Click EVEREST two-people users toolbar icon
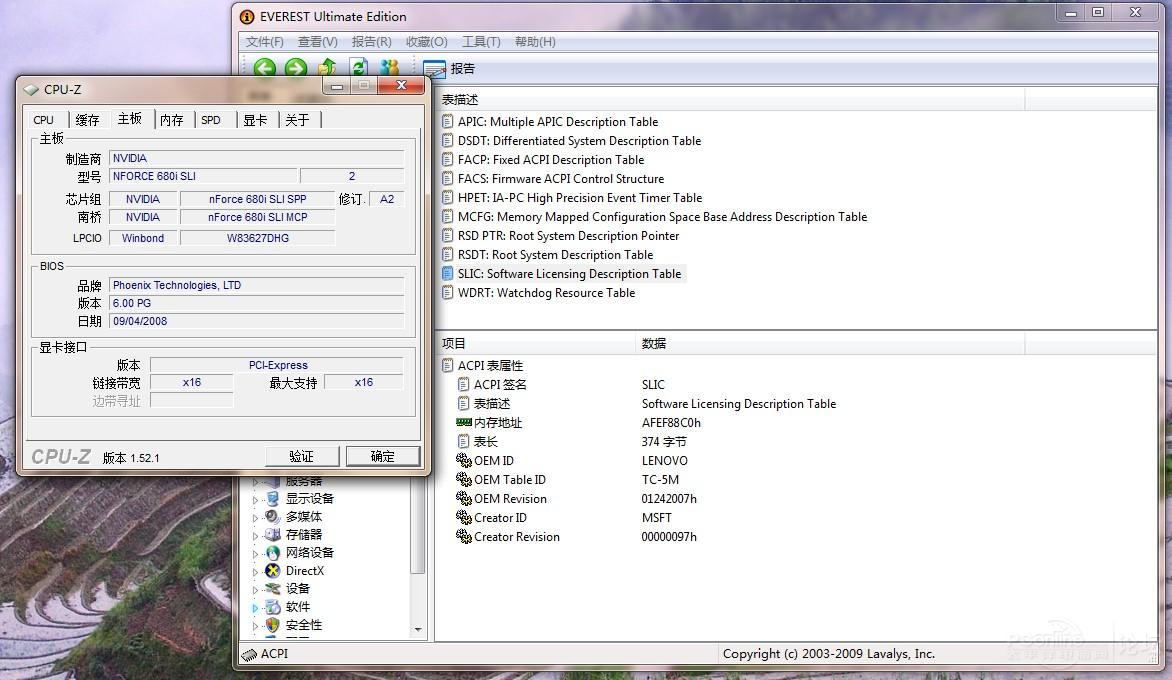This screenshot has width=1172, height=680. (x=389, y=68)
